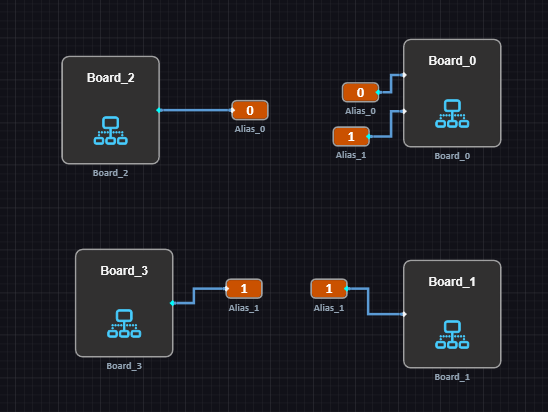Viewport: 548px width, 412px height.
Task: Click the Board_0 caption below its block
Action: pyautogui.click(x=452, y=156)
